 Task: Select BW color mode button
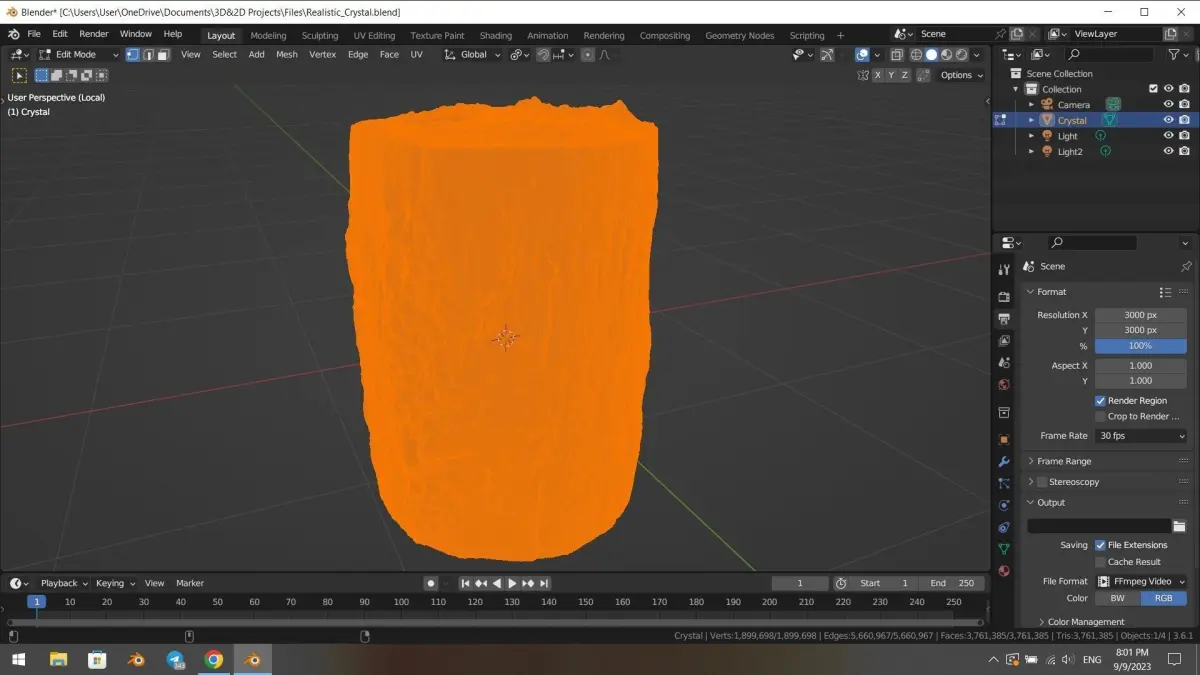[1117, 598]
